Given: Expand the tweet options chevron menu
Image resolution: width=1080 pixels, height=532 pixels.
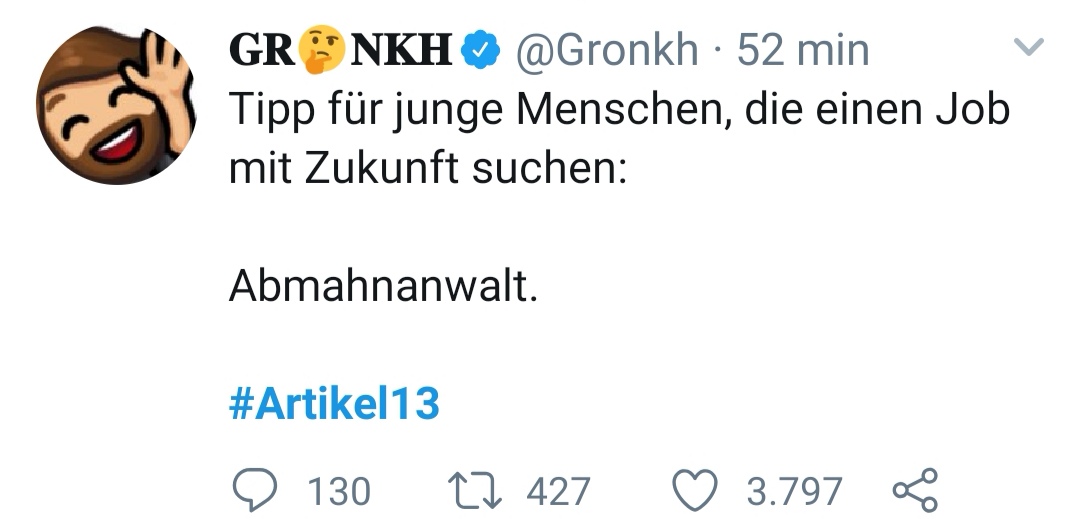Looking at the screenshot, I should tap(1029, 46).
